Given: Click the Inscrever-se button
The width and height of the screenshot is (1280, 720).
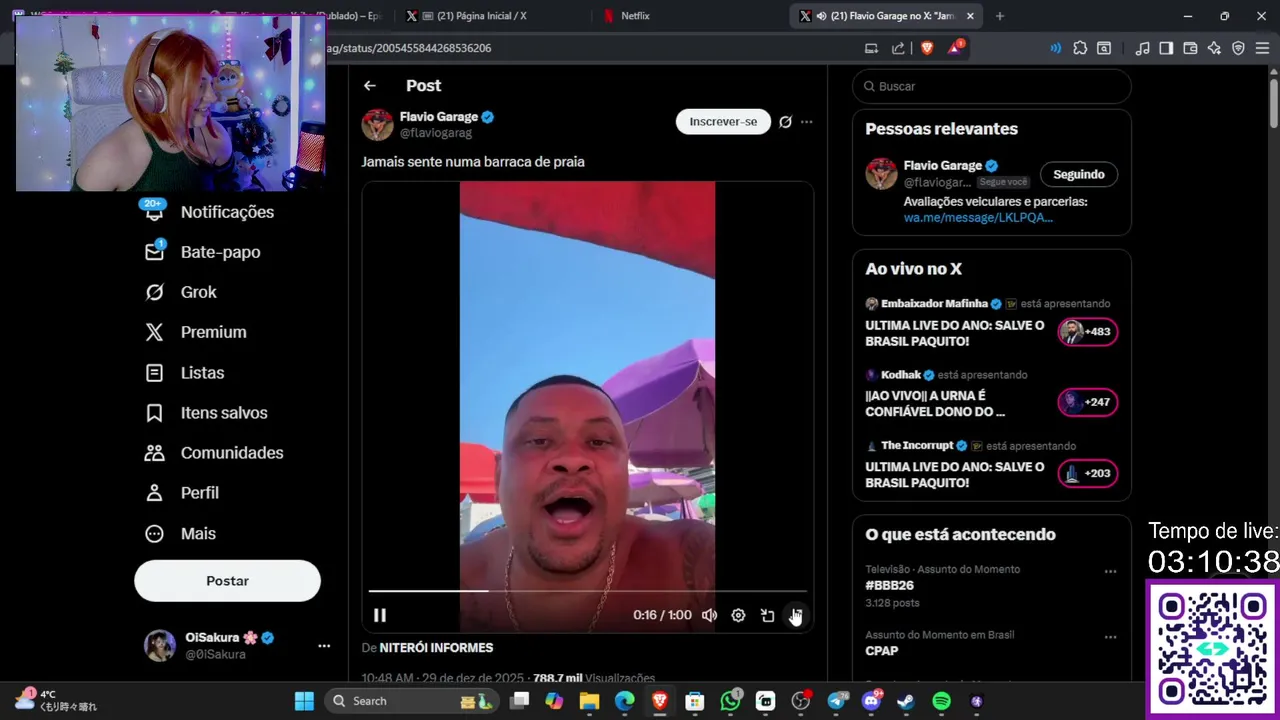Looking at the screenshot, I should (723, 122).
